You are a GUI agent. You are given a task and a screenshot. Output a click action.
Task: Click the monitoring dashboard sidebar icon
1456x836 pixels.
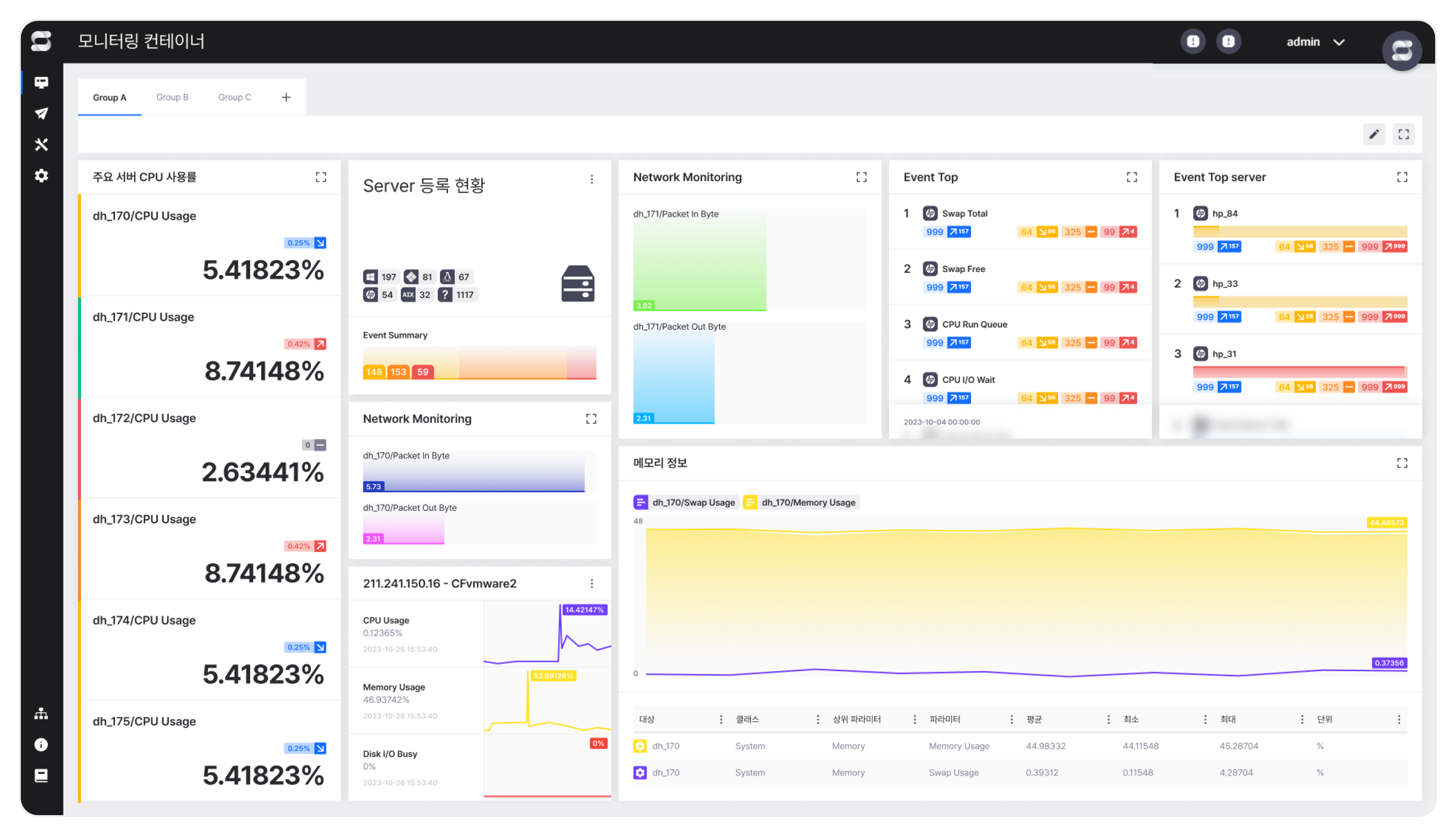tap(41, 82)
